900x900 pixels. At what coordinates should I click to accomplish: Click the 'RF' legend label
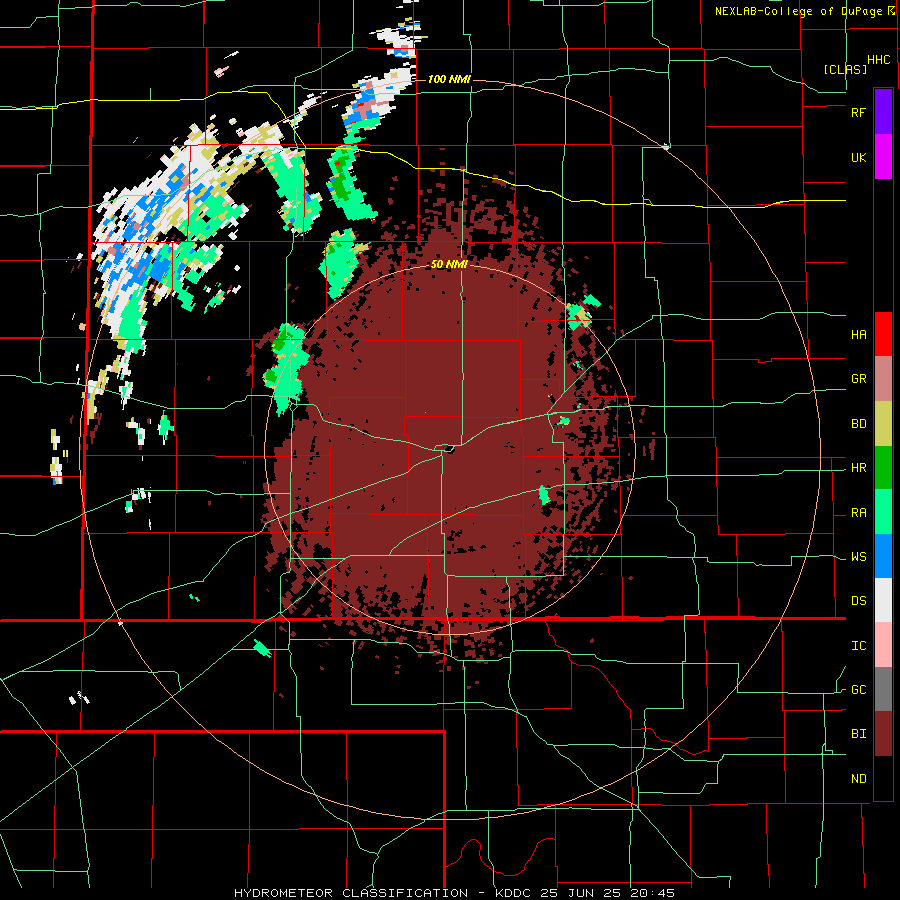coord(858,112)
